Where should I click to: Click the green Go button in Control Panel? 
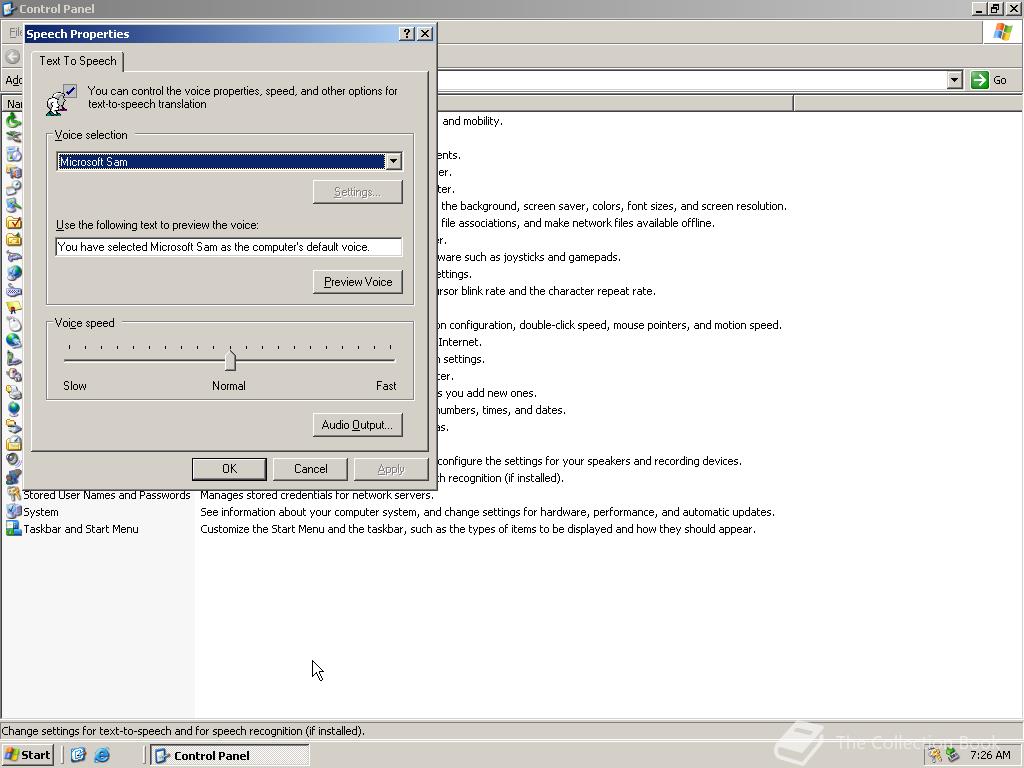[989, 80]
